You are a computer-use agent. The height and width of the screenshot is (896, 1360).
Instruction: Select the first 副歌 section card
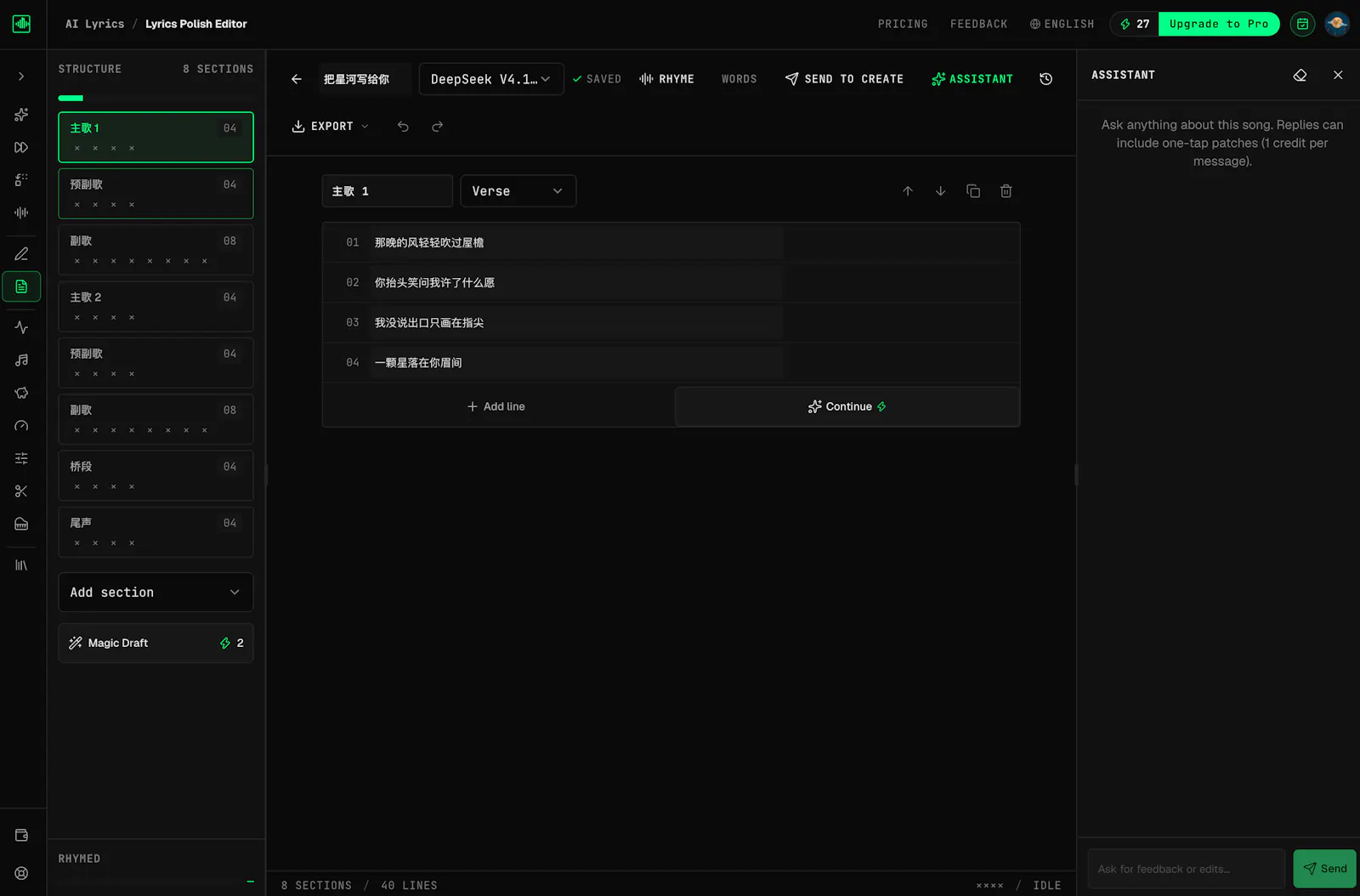click(156, 250)
